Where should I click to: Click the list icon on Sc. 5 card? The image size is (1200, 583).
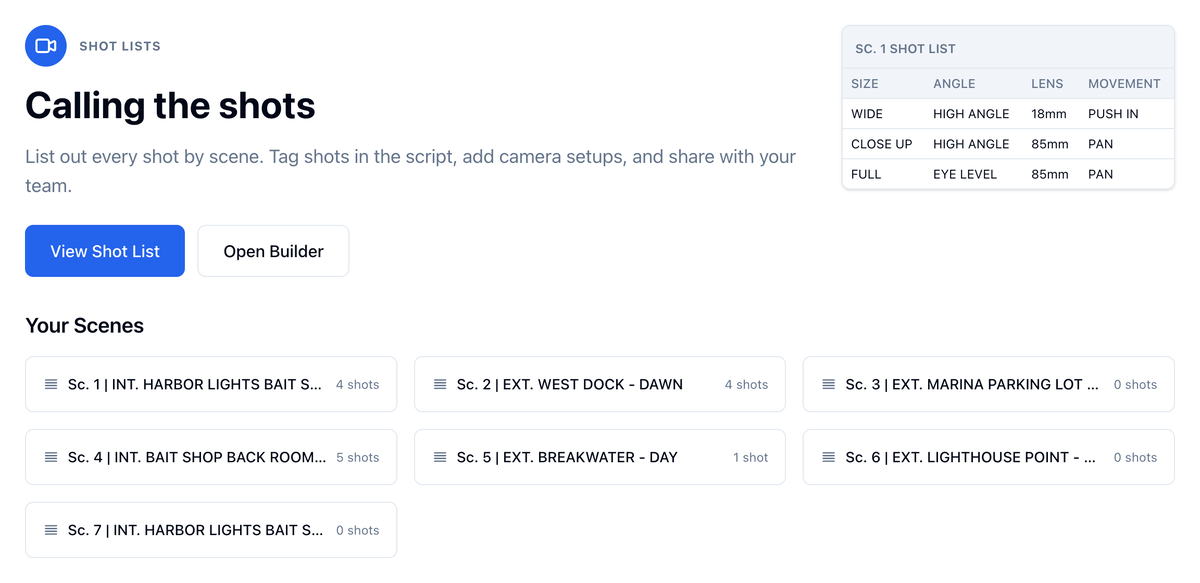(x=440, y=457)
